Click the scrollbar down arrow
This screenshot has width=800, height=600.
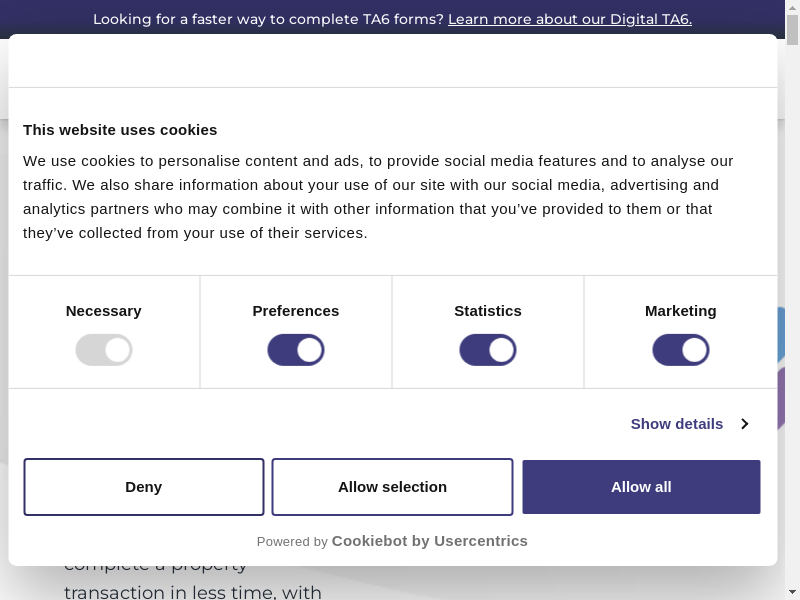(x=792, y=592)
